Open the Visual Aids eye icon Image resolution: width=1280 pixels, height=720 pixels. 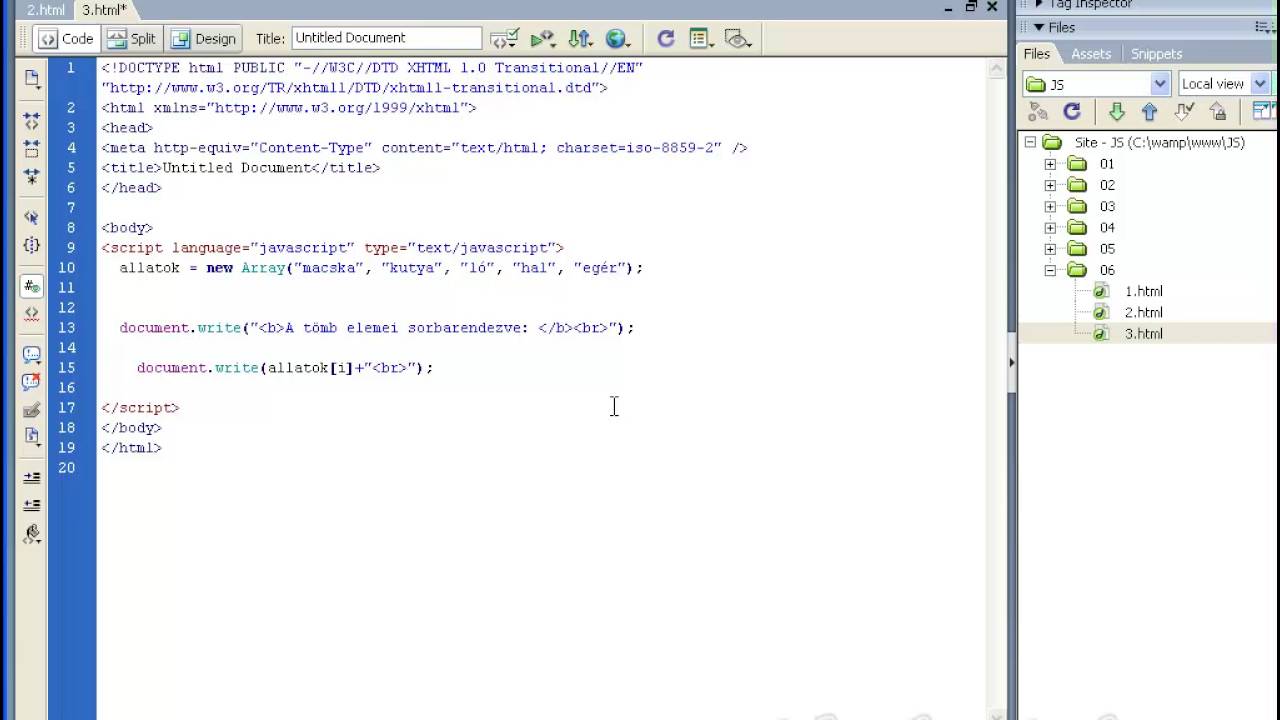coord(738,39)
